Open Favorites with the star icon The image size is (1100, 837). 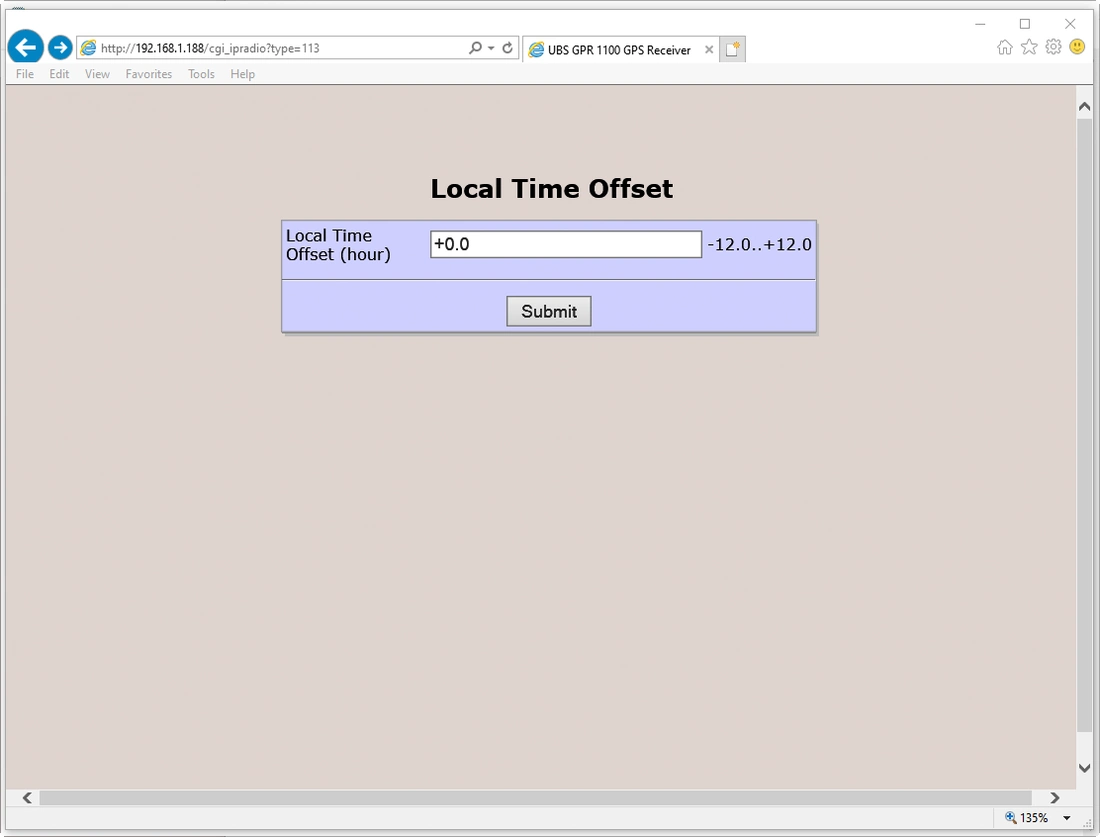(x=1029, y=47)
